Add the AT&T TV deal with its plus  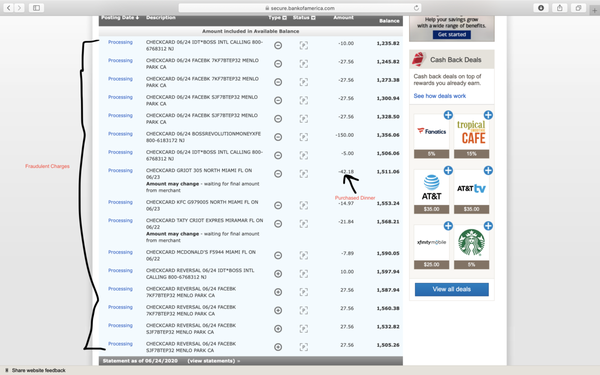pos(488,170)
